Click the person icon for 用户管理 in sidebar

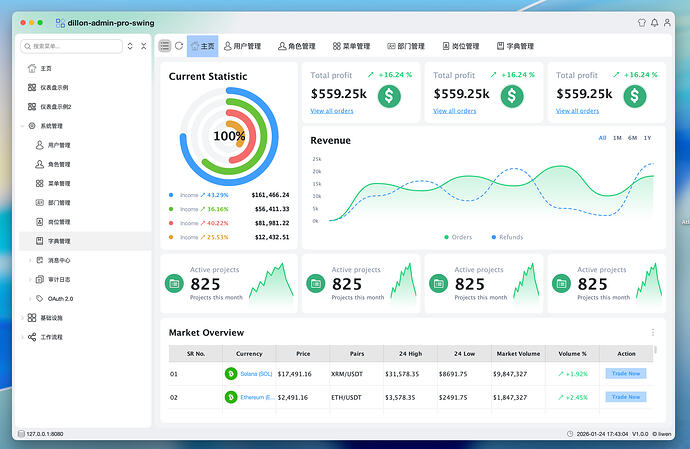(40, 145)
